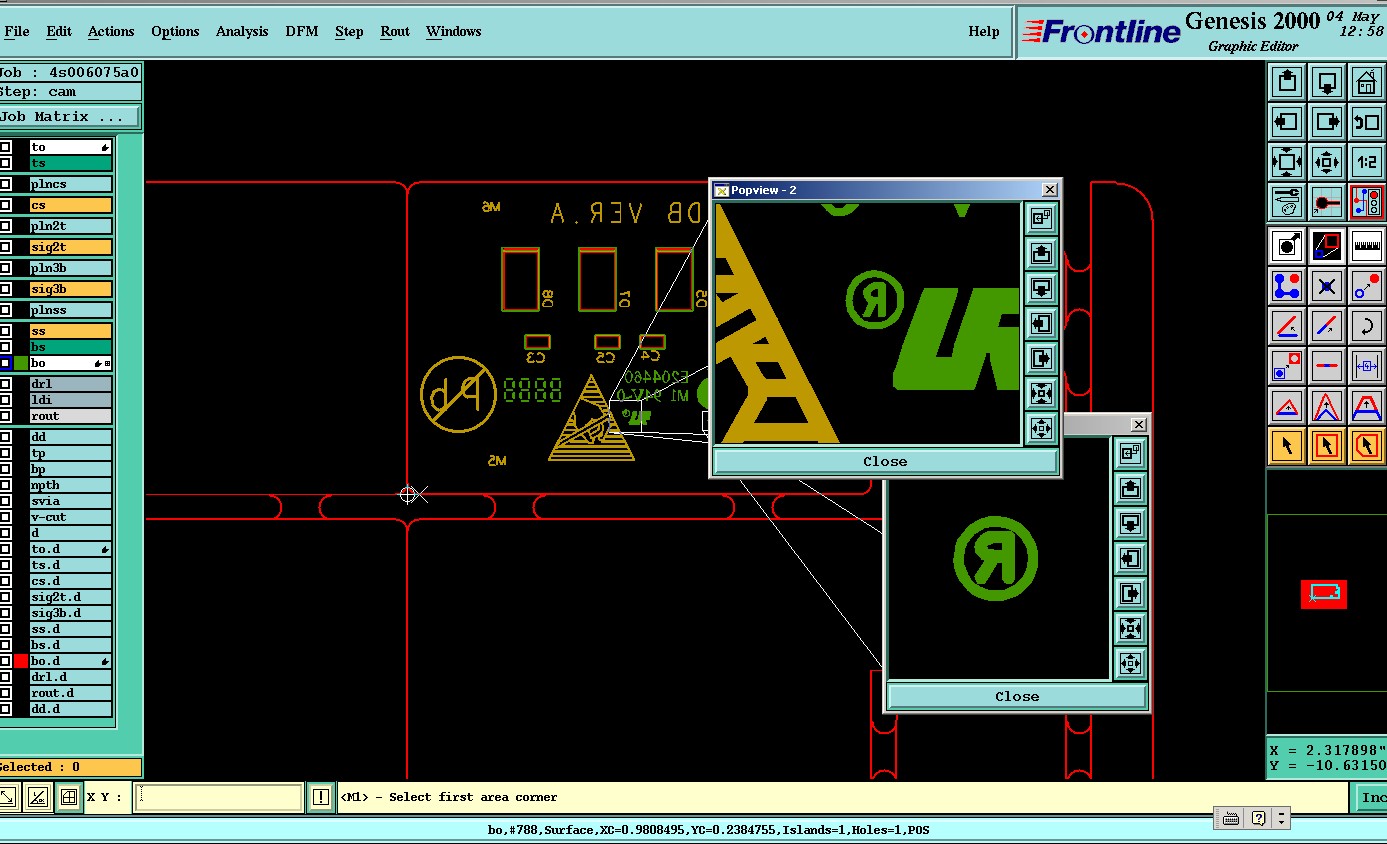This screenshot has height=844, width=1387.
Task: Click the snap-to-grid pad icon
Action: point(1326,201)
